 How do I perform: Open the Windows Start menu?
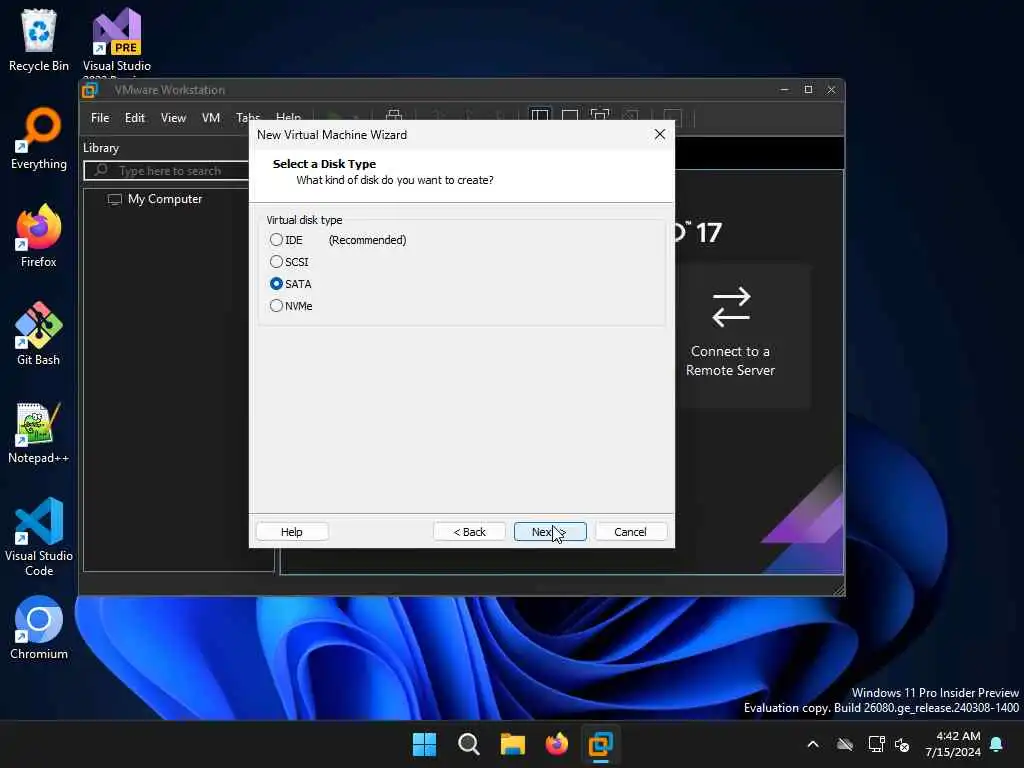pos(424,744)
